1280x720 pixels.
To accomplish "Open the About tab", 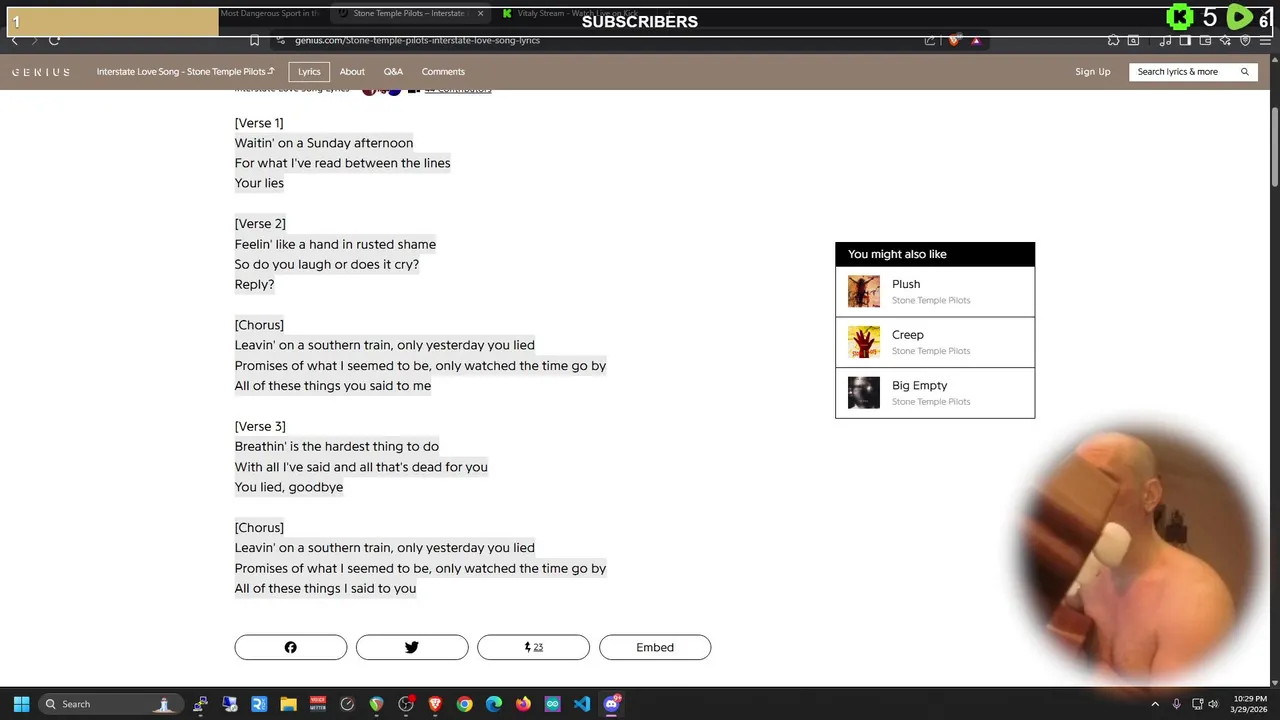I will click(x=352, y=72).
